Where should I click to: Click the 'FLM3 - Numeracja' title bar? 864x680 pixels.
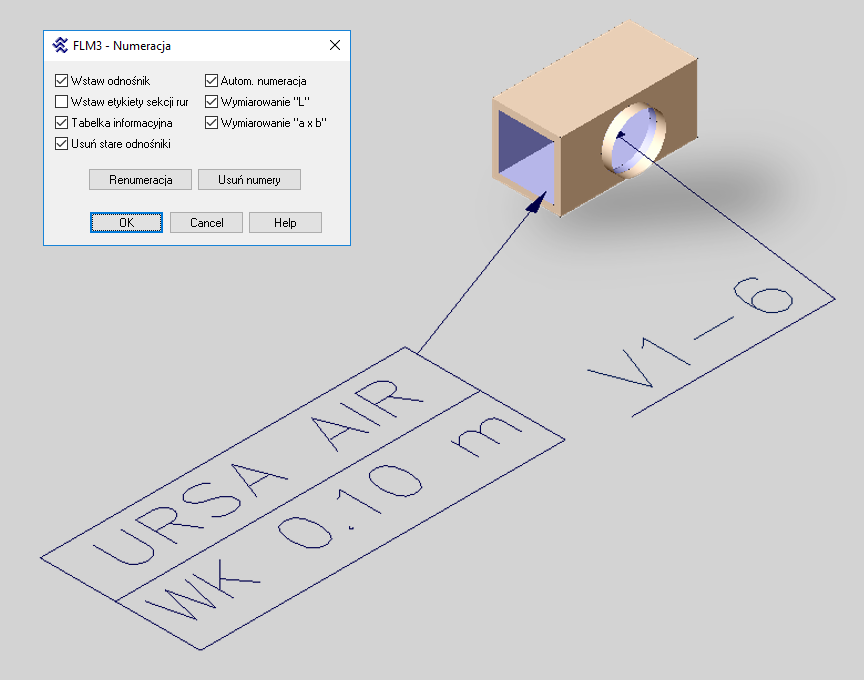coord(190,46)
